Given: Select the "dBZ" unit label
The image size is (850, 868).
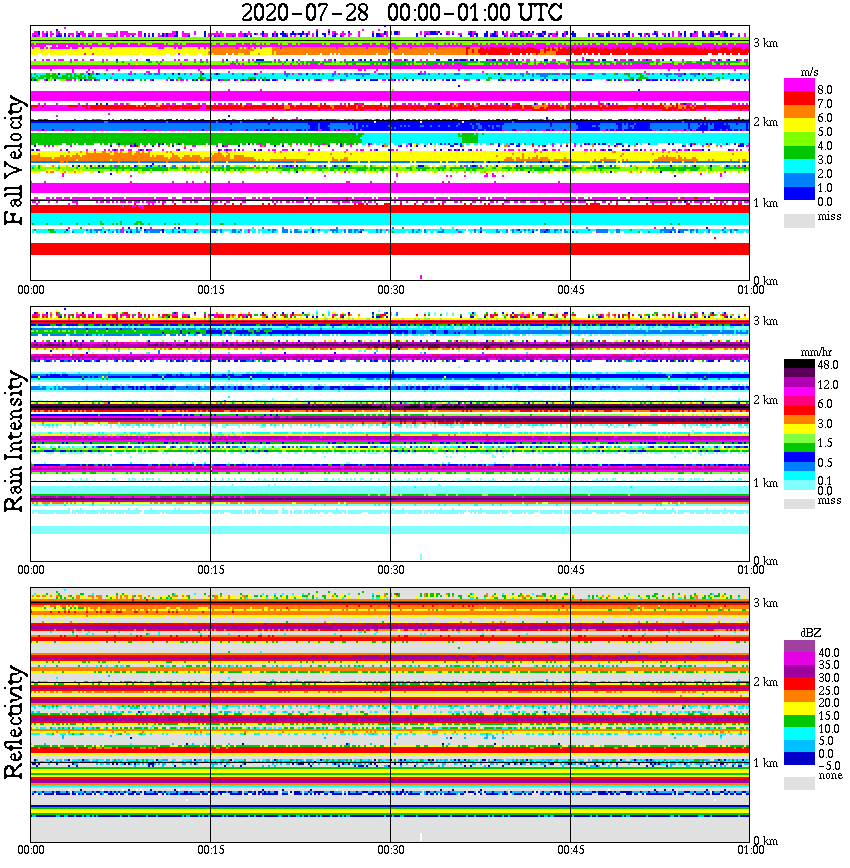Looking at the screenshot, I should (811, 633).
